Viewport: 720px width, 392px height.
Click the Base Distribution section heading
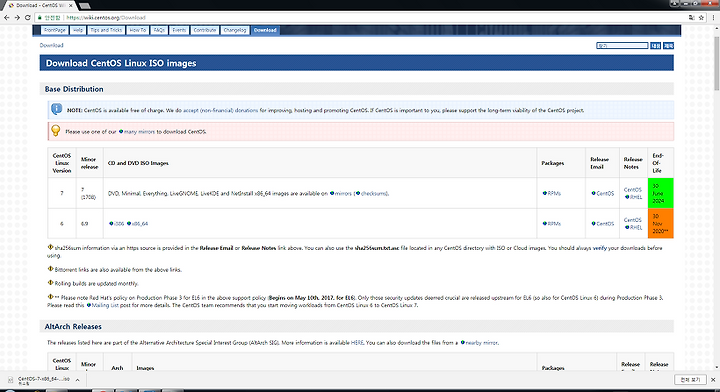pos(74,89)
